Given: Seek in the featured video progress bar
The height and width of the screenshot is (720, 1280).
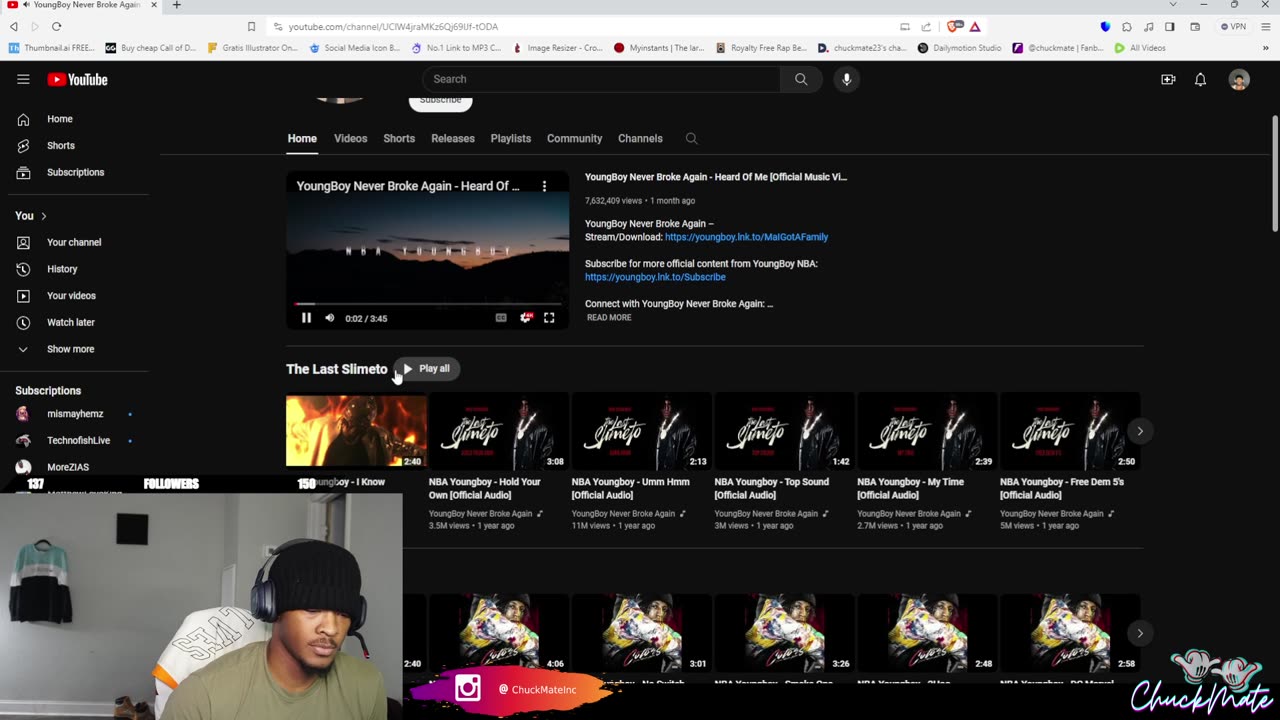Looking at the screenshot, I should coord(427,303).
